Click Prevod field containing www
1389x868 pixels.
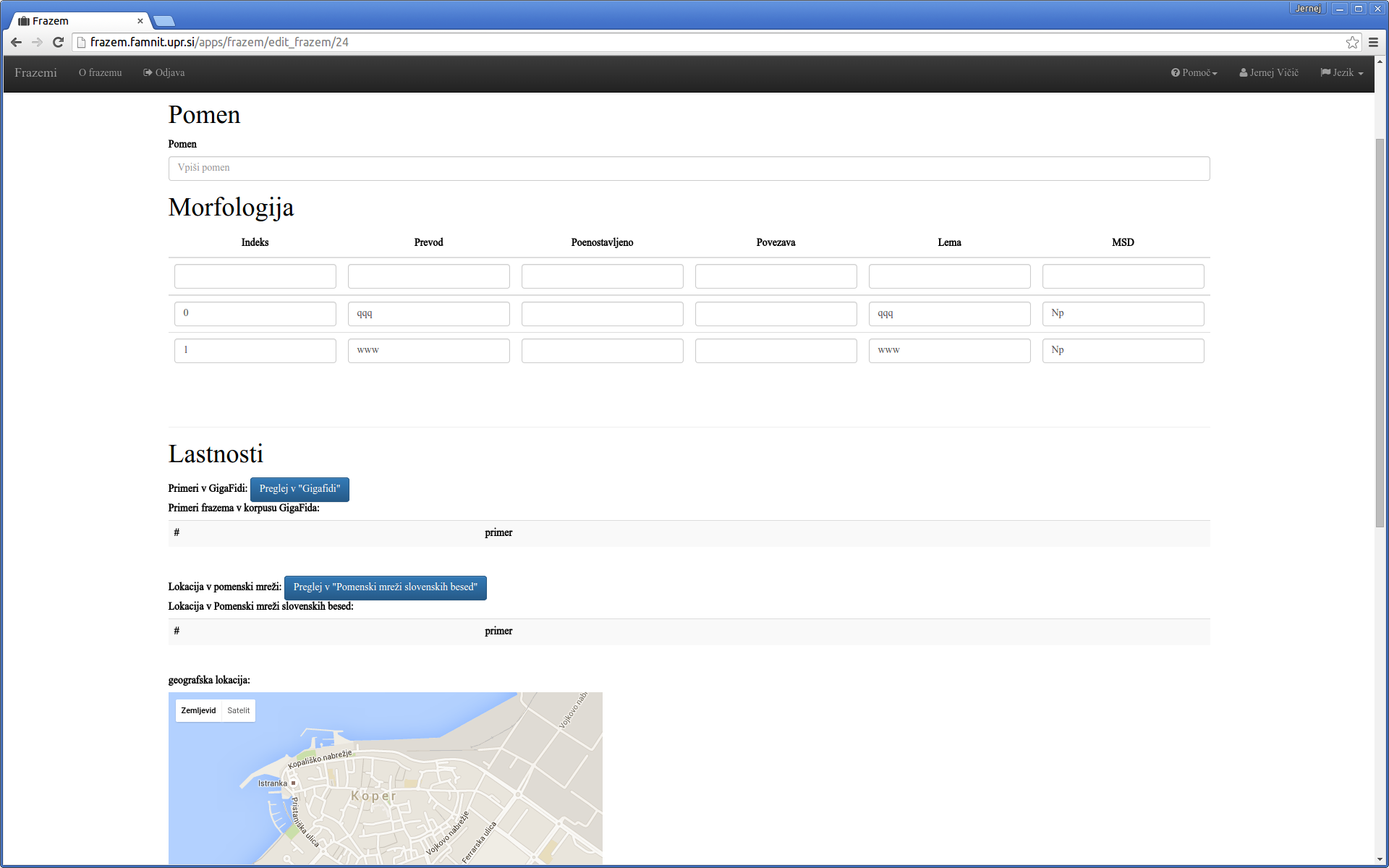click(x=428, y=351)
